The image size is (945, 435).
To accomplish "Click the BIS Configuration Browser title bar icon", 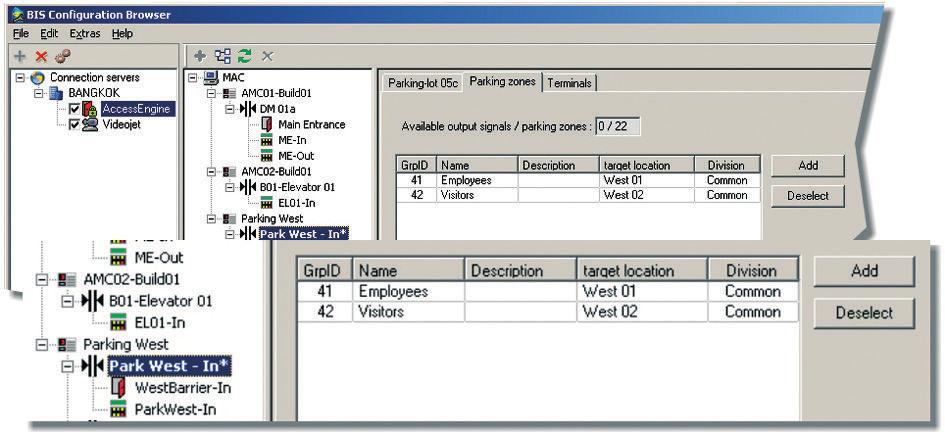I will point(18,14).
